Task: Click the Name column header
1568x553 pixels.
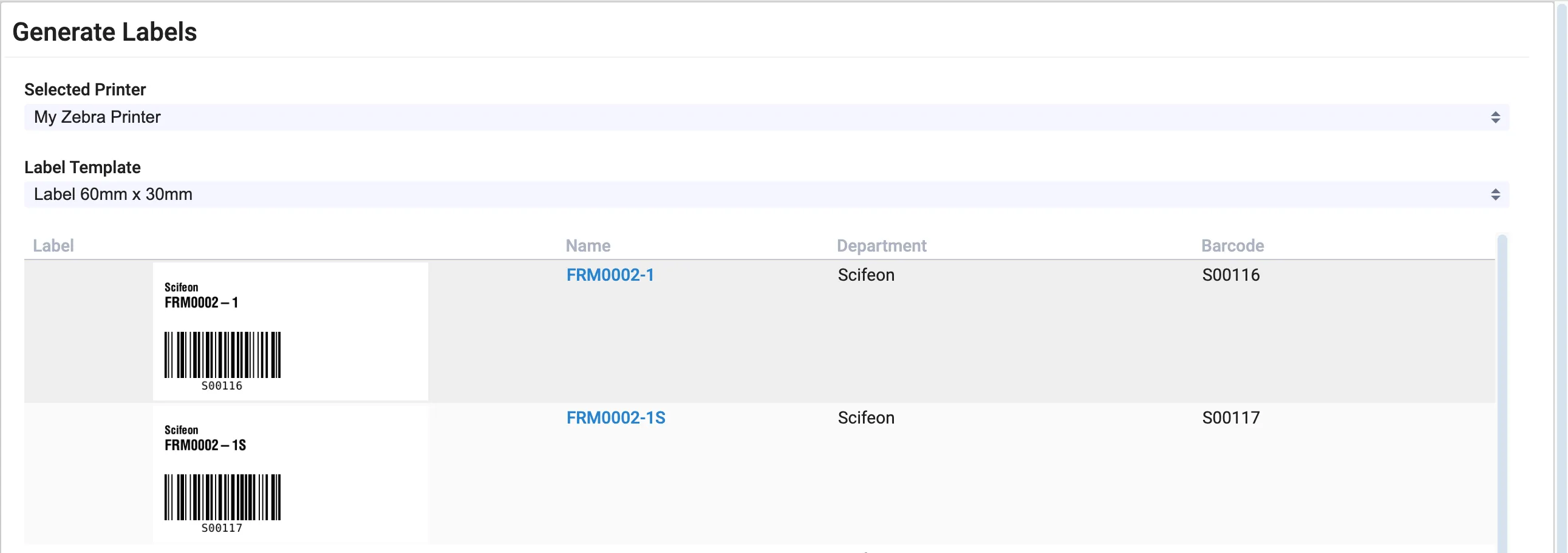Action: pos(587,246)
